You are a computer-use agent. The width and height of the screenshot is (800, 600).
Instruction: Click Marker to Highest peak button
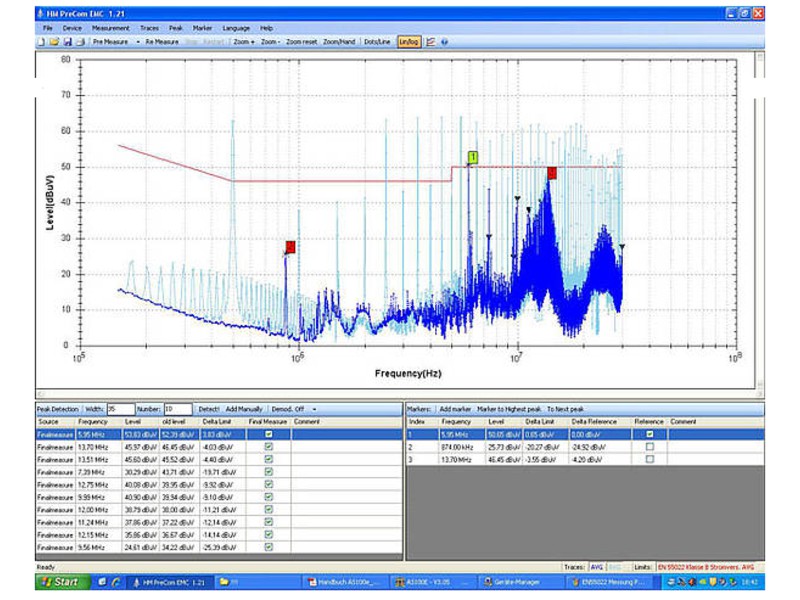coord(509,409)
